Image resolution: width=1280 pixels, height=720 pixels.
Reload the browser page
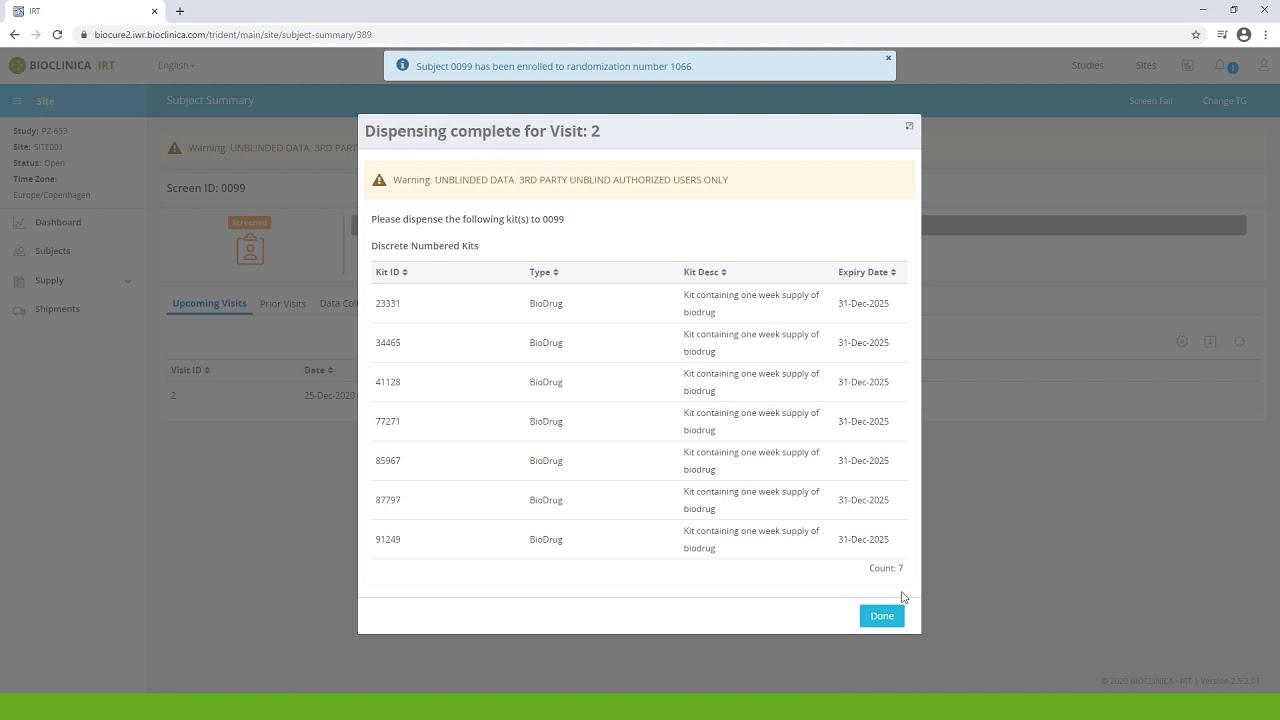pos(57,34)
